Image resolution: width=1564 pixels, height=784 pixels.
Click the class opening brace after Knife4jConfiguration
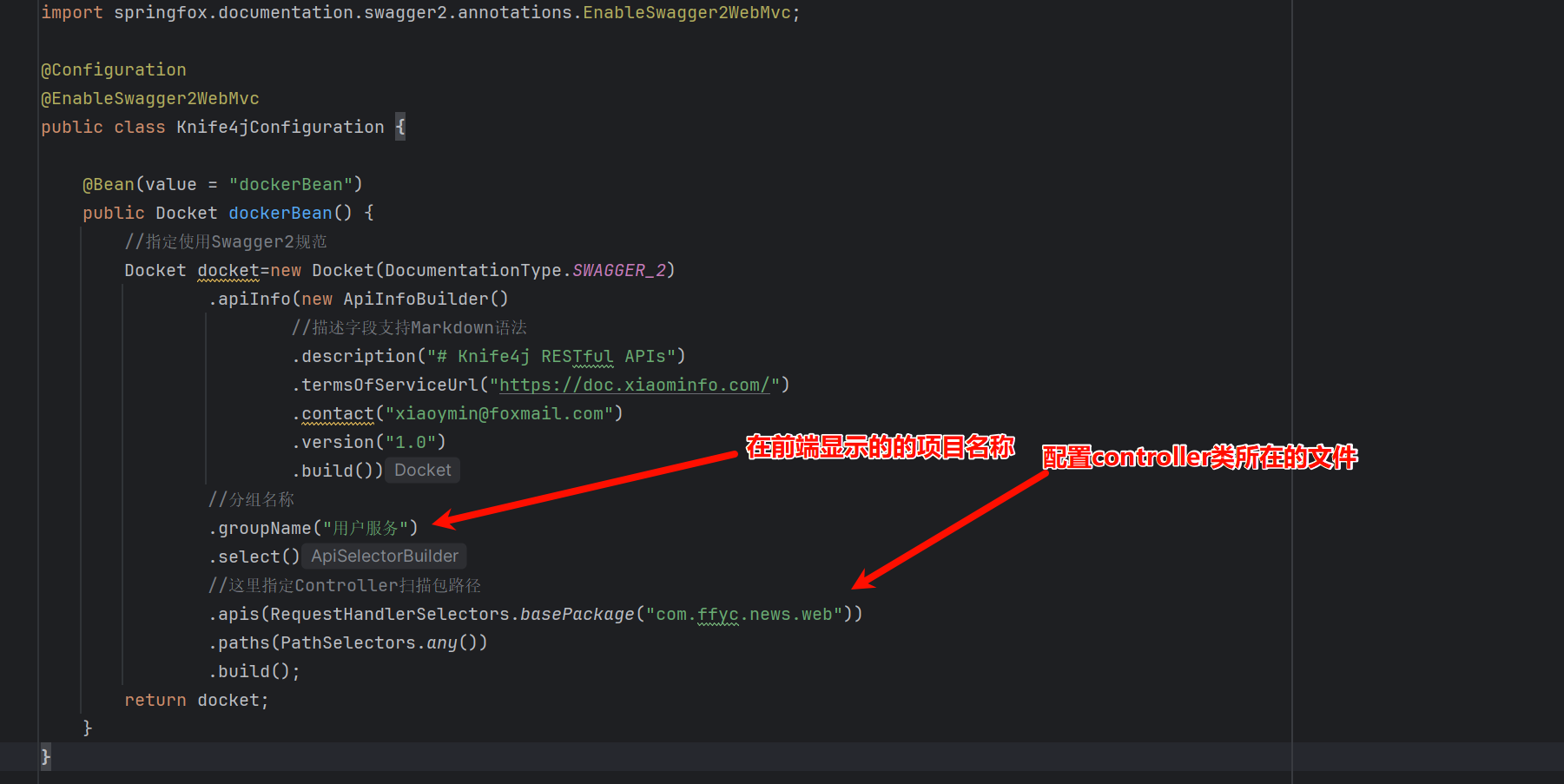tap(400, 127)
